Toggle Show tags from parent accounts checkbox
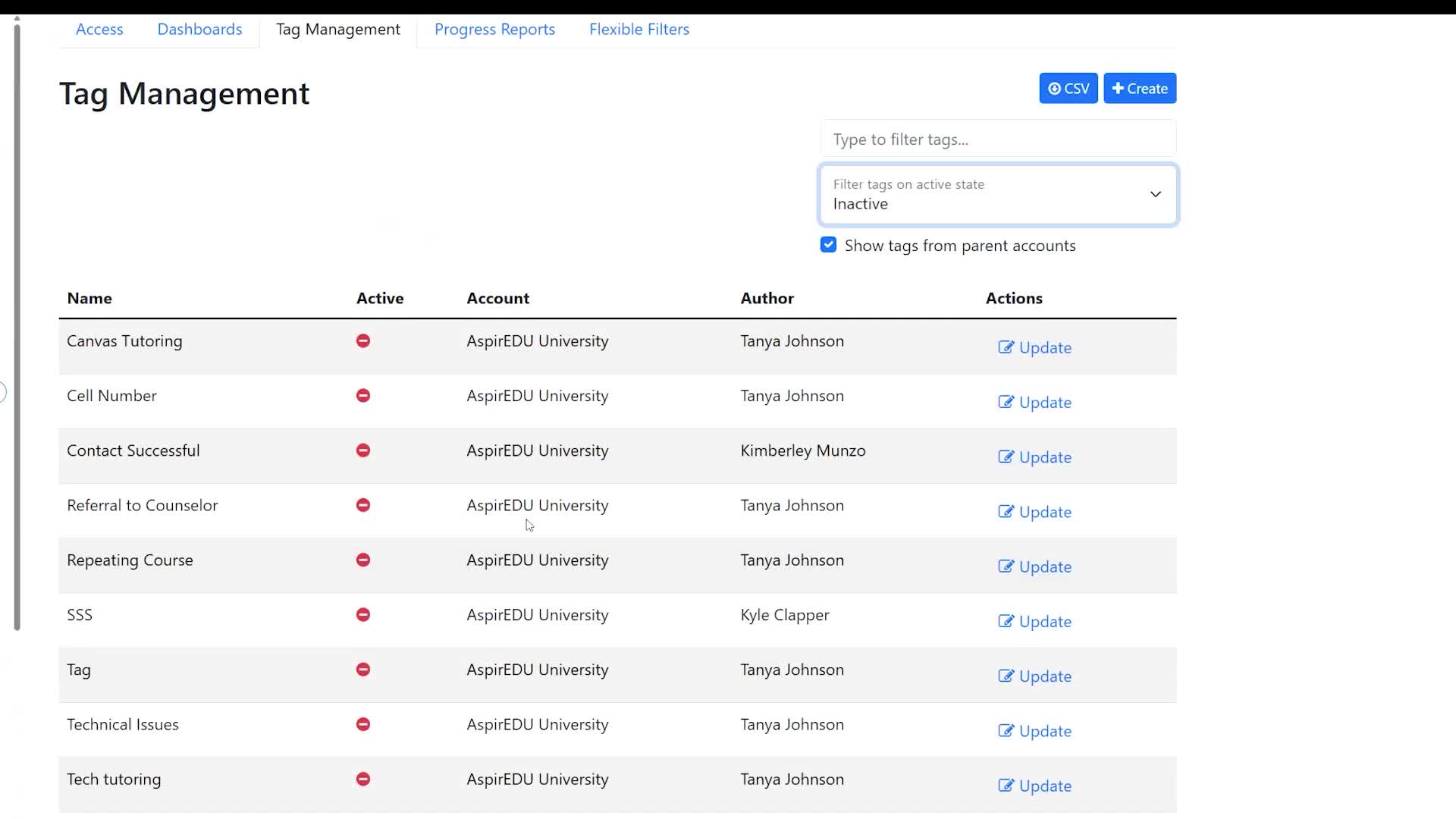Viewport: 1456px width, 819px height. click(828, 245)
